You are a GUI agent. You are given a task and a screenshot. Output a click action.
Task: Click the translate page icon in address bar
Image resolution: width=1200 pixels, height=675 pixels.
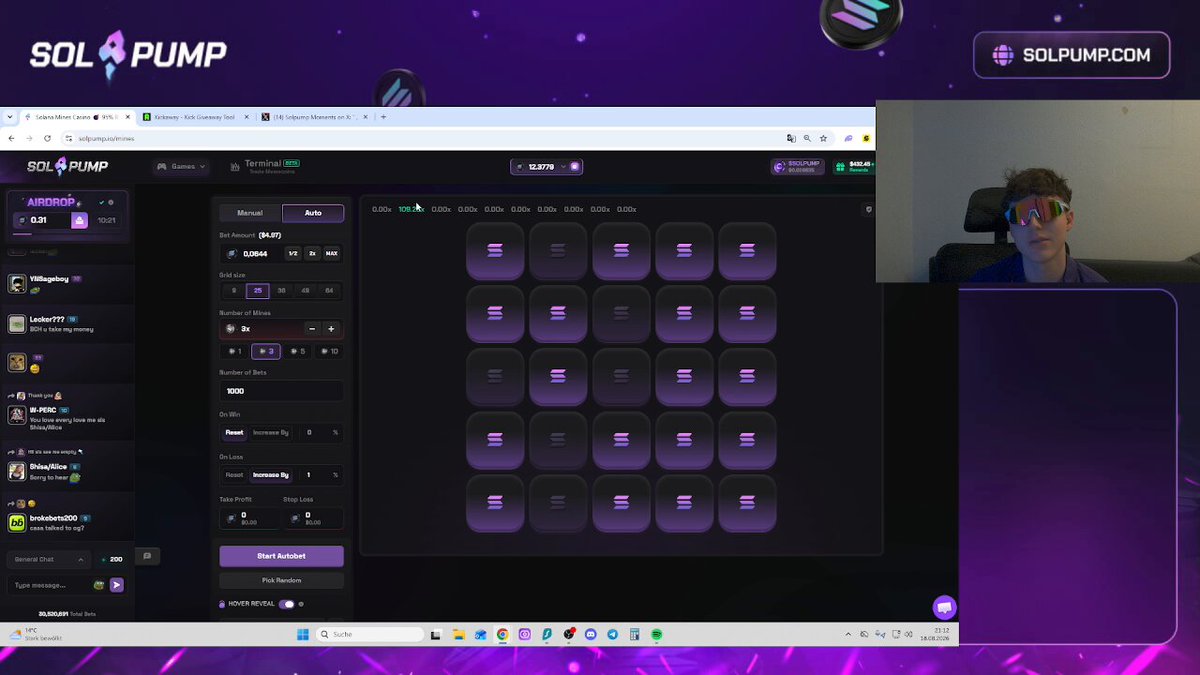[x=791, y=138]
